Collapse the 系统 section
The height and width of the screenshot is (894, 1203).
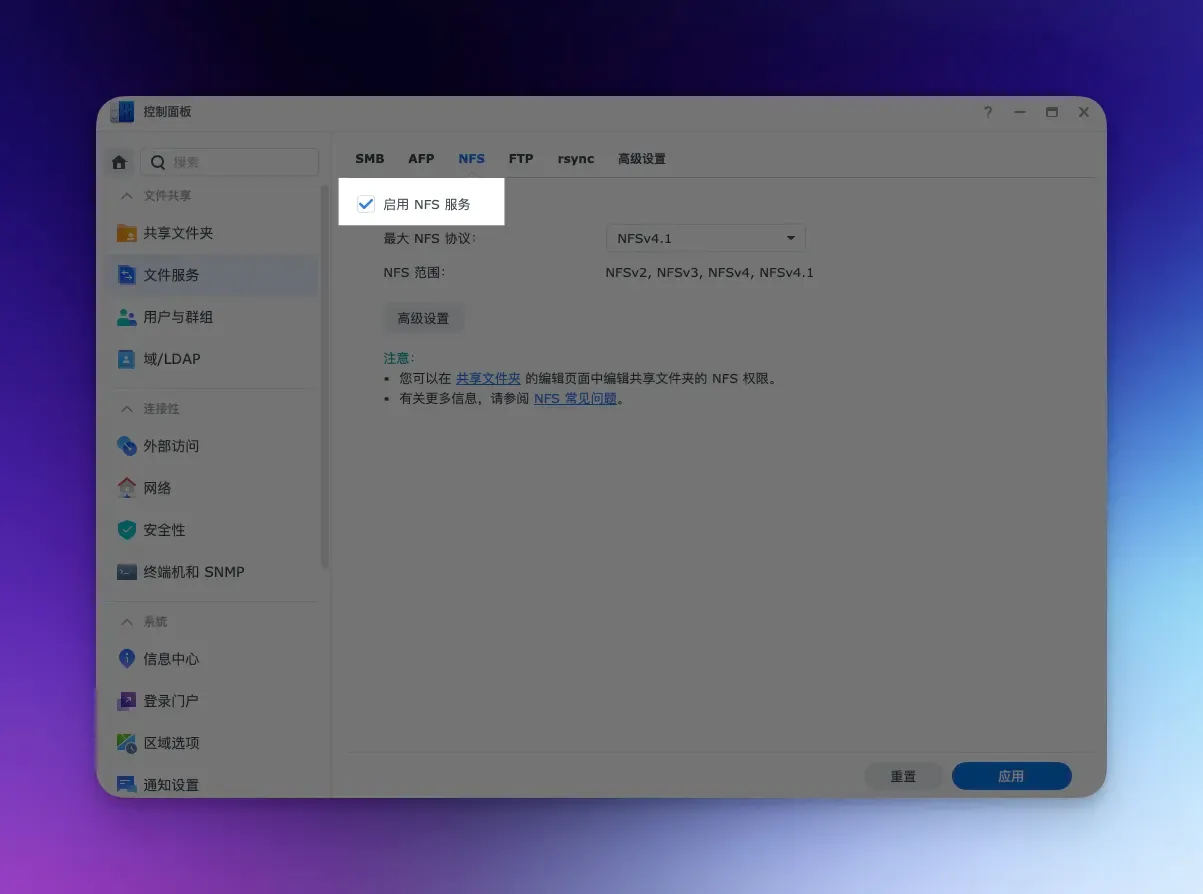click(x=127, y=622)
